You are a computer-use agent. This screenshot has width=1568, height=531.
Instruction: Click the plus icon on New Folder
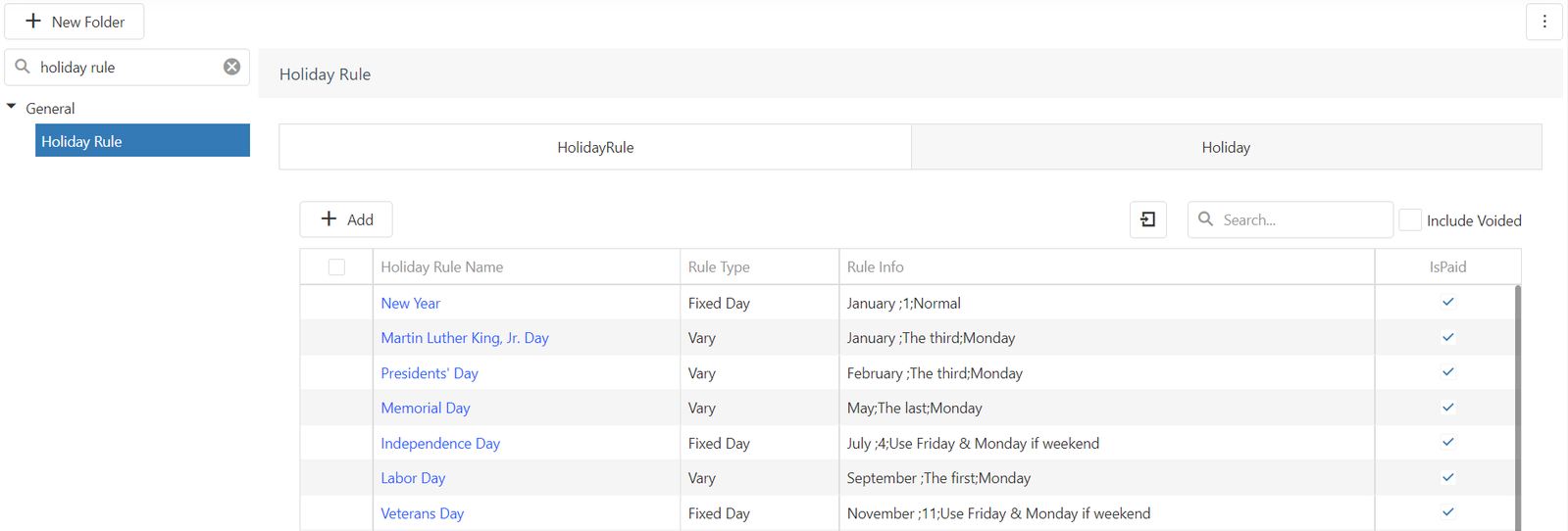click(33, 21)
